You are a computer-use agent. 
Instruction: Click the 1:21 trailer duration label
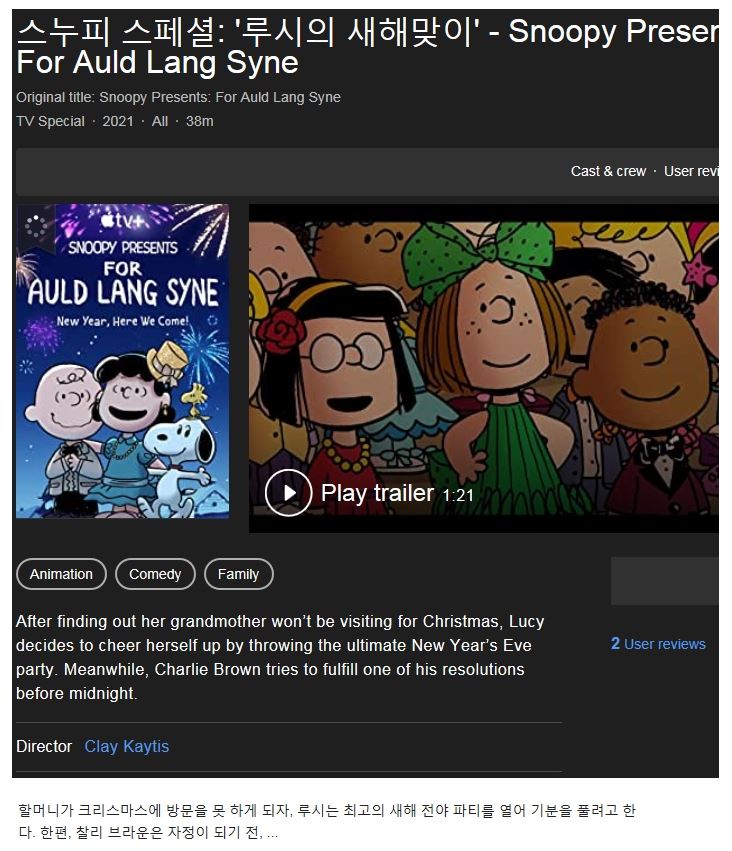pyautogui.click(x=457, y=495)
